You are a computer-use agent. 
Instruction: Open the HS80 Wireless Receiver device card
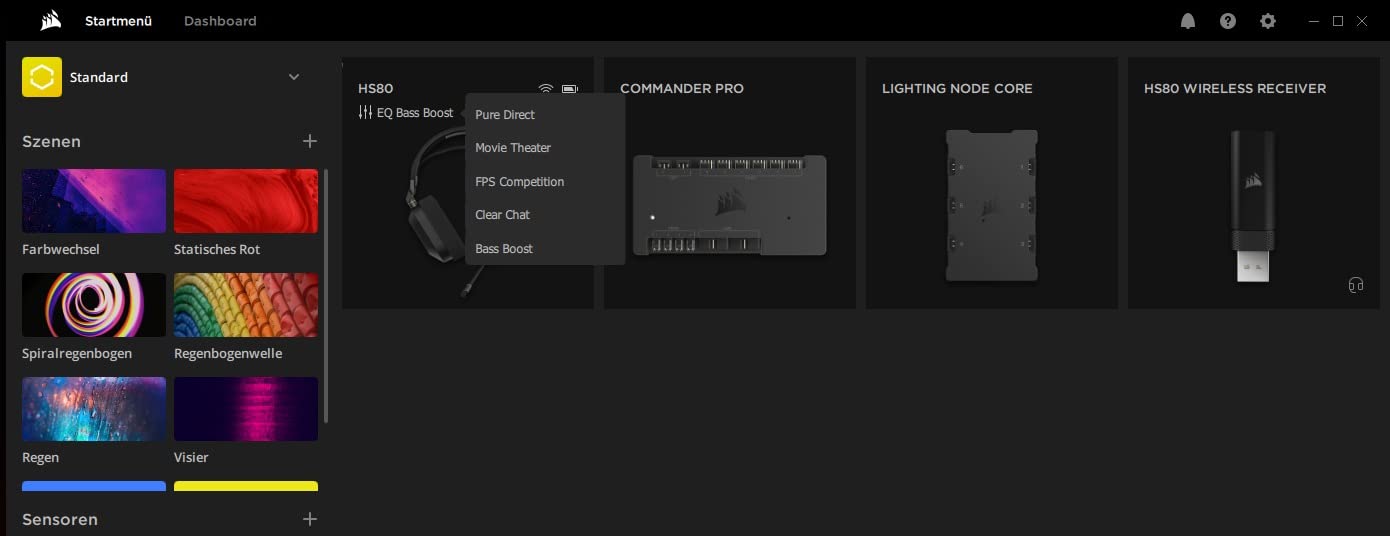1254,183
